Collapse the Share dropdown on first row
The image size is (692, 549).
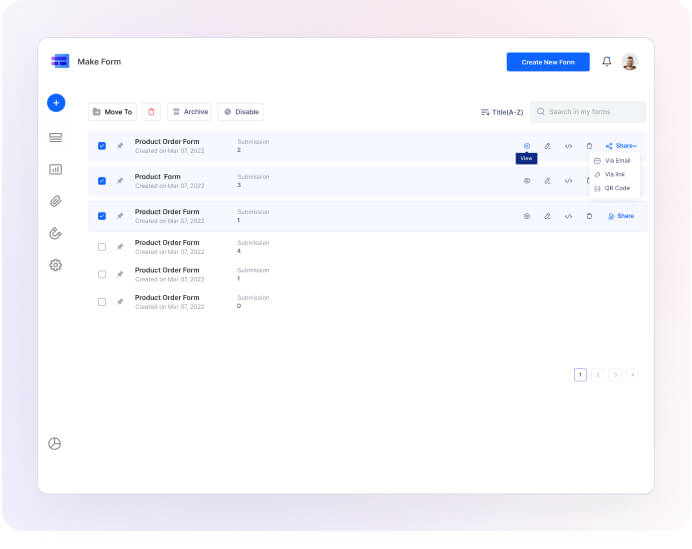(621, 146)
